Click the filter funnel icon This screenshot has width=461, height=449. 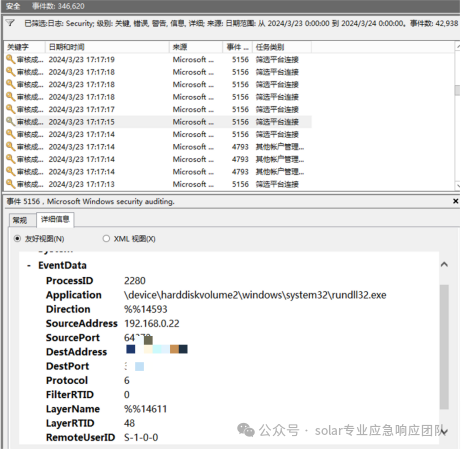tap(10, 23)
